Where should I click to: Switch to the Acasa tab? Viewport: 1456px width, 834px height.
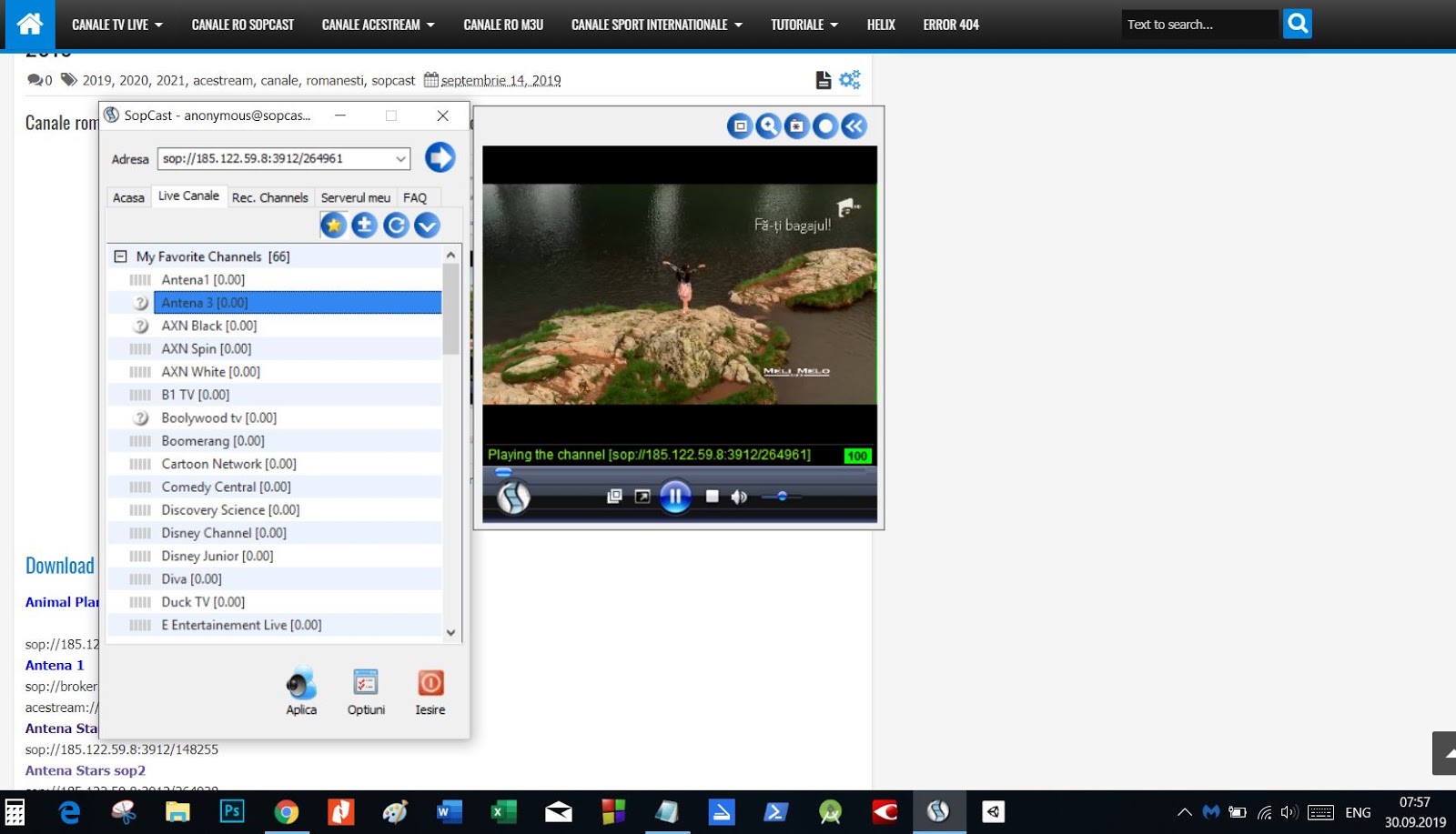128,197
